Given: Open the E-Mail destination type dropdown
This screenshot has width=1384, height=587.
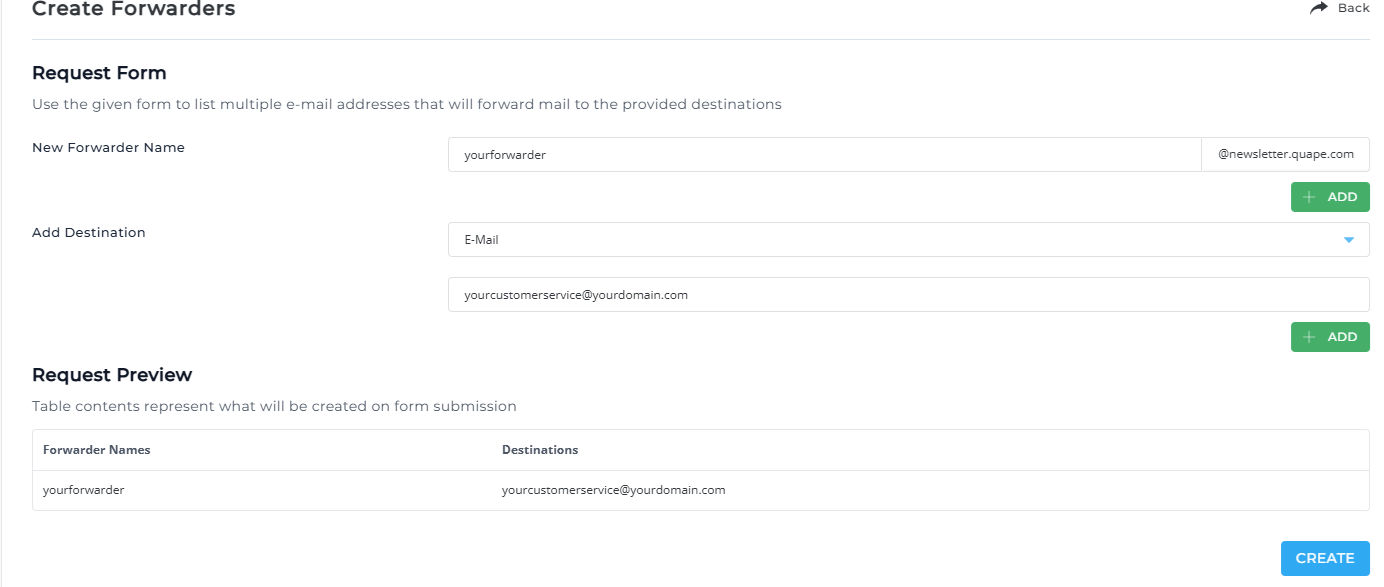Looking at the screenshot, I should [909, 240].
